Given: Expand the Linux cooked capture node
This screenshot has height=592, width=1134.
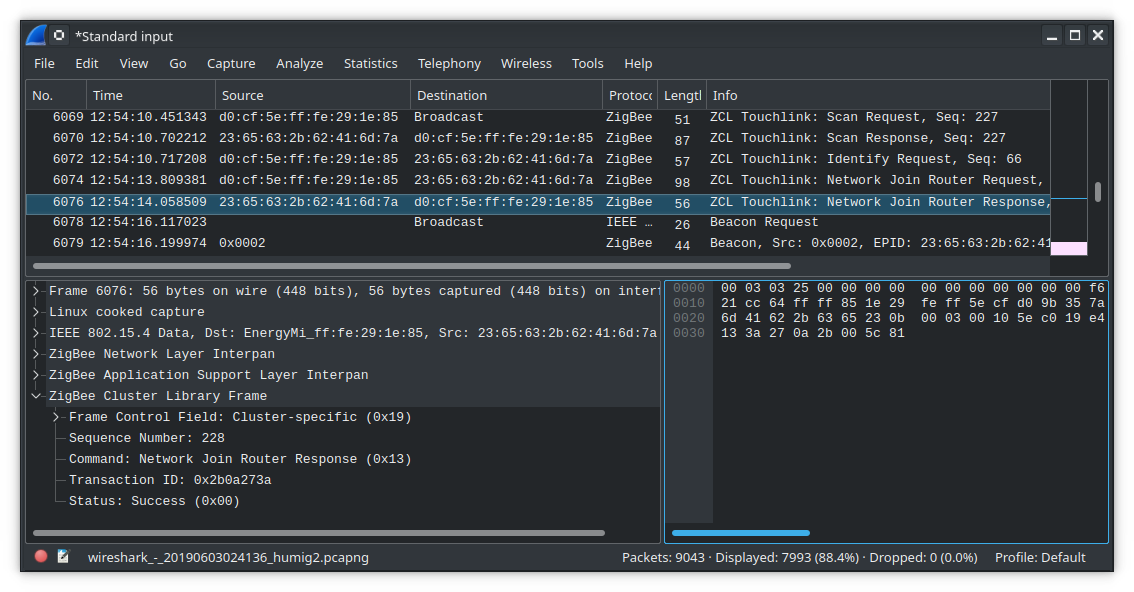Looking at the screenshot, I should (x=35, y=312).
